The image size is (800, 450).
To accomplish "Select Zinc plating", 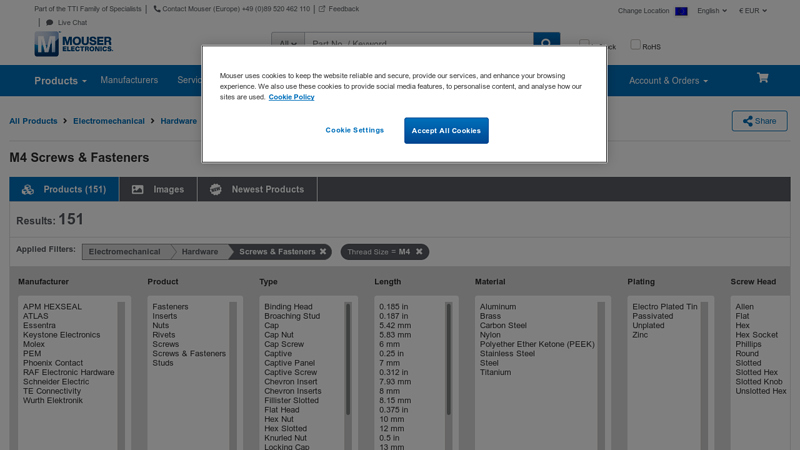I will [x=640, y=335].
